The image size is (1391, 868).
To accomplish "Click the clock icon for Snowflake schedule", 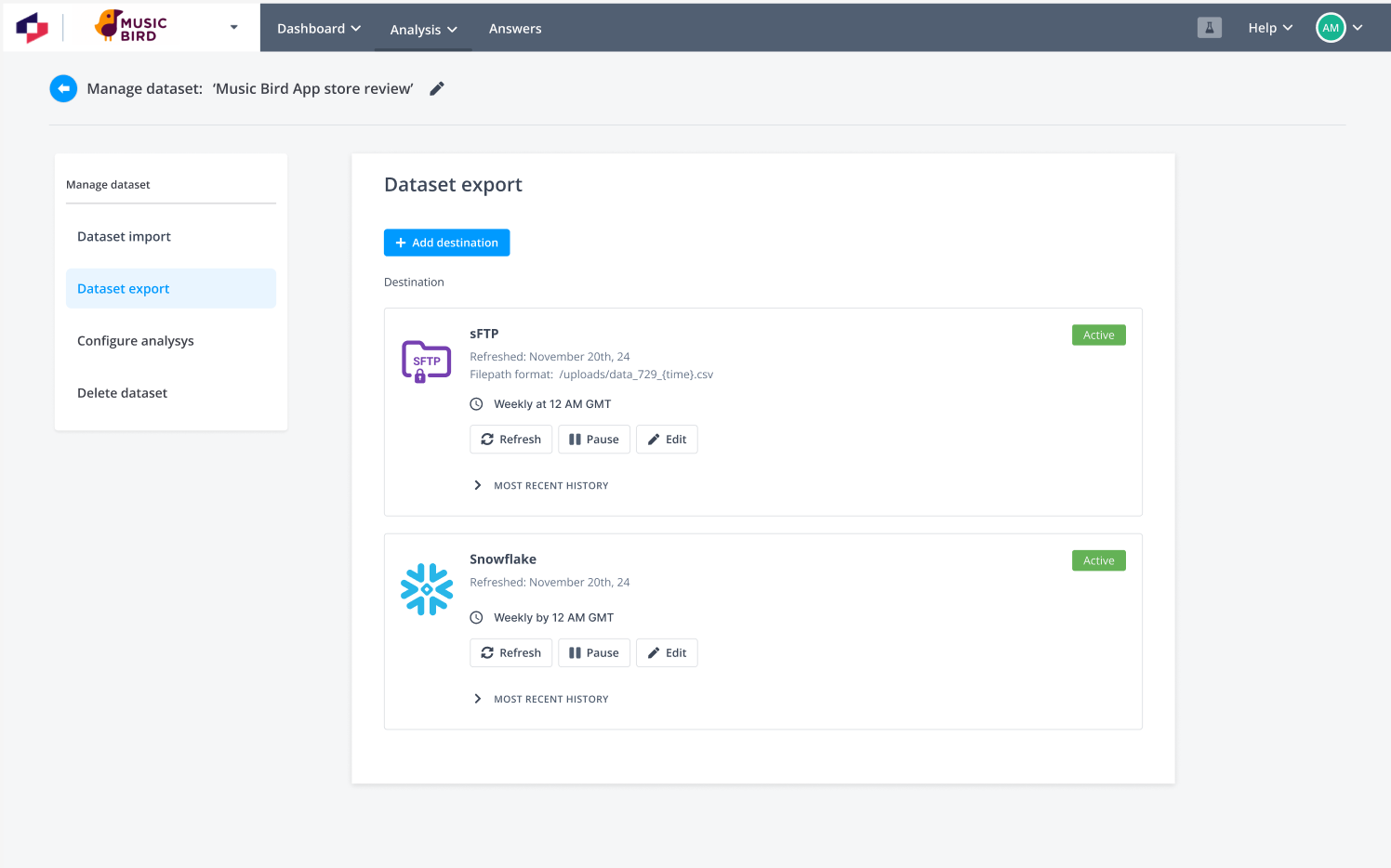I will click(x=476, y=618).
